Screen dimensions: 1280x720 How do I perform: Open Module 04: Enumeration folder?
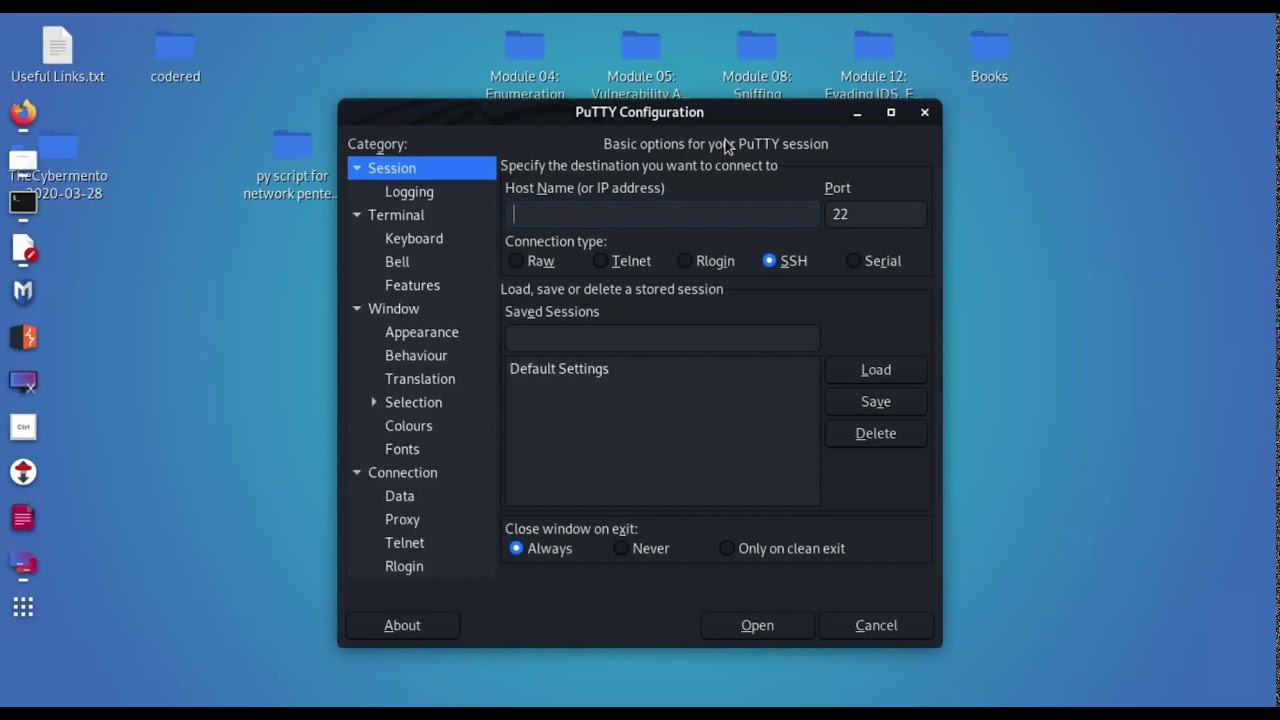point(525,63)
